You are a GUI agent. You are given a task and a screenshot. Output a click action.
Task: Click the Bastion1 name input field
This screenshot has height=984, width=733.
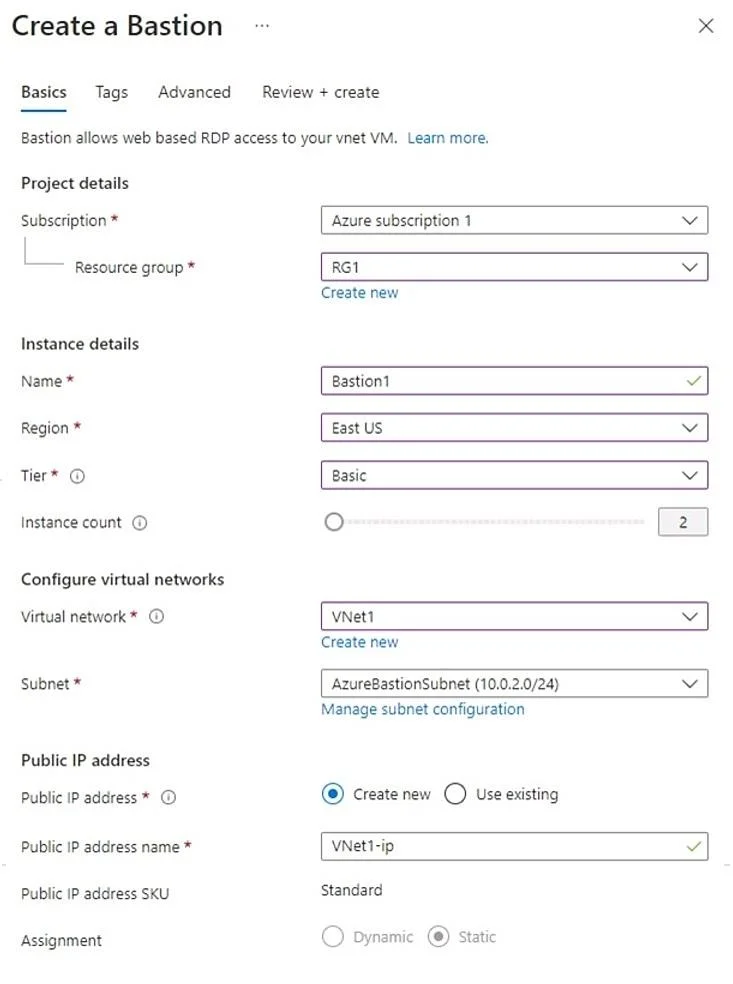(514, 381)
